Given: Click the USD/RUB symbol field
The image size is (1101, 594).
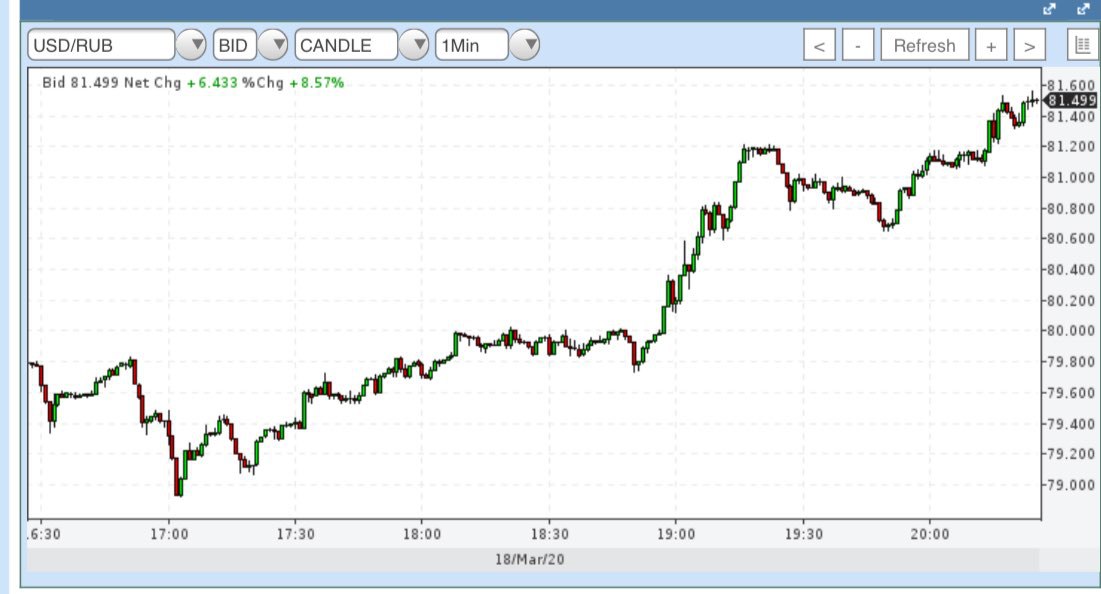Looking at the screenshot, I should [x=101, y=45].
